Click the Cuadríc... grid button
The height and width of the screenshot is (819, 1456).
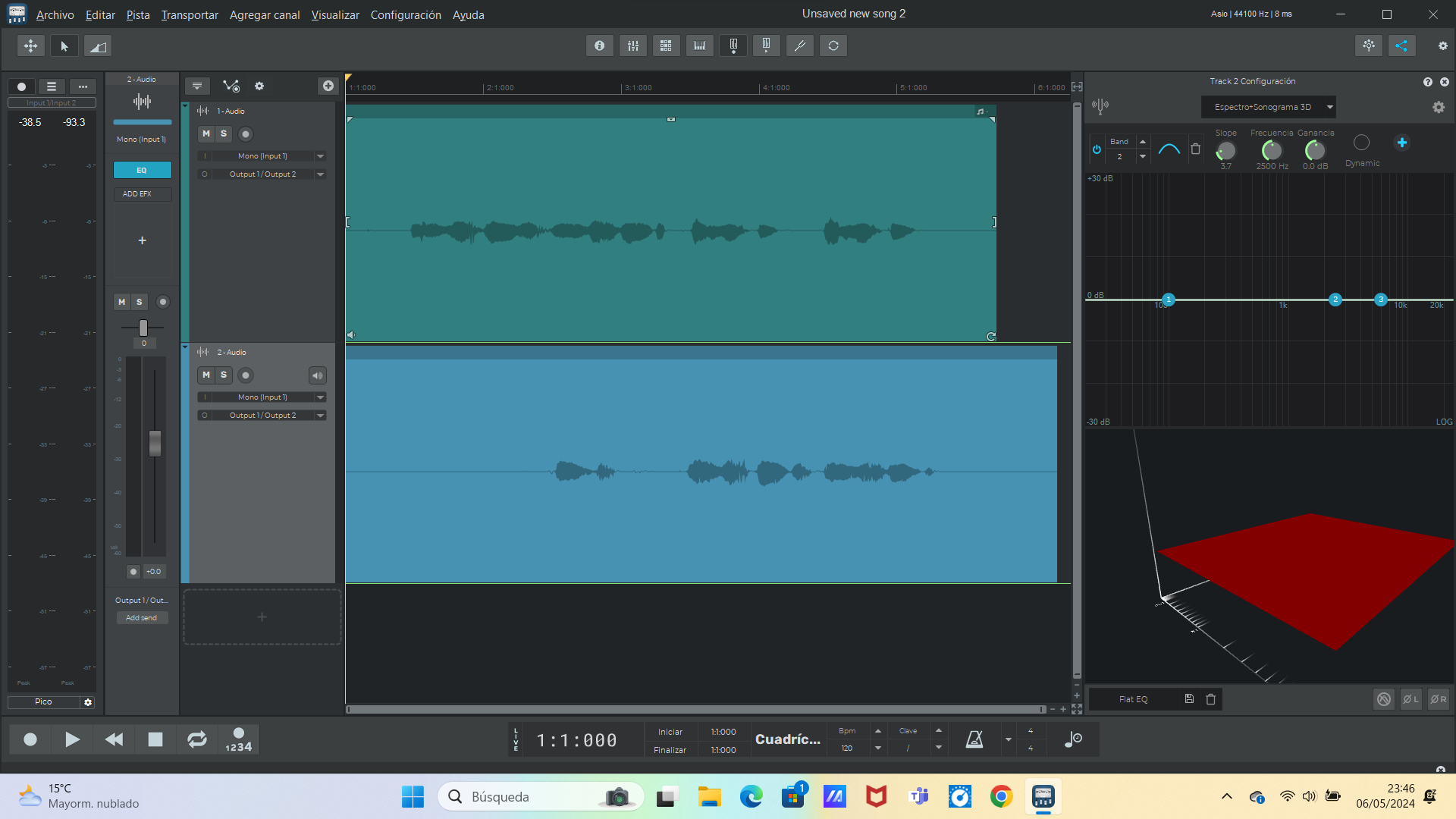point(787,739)
